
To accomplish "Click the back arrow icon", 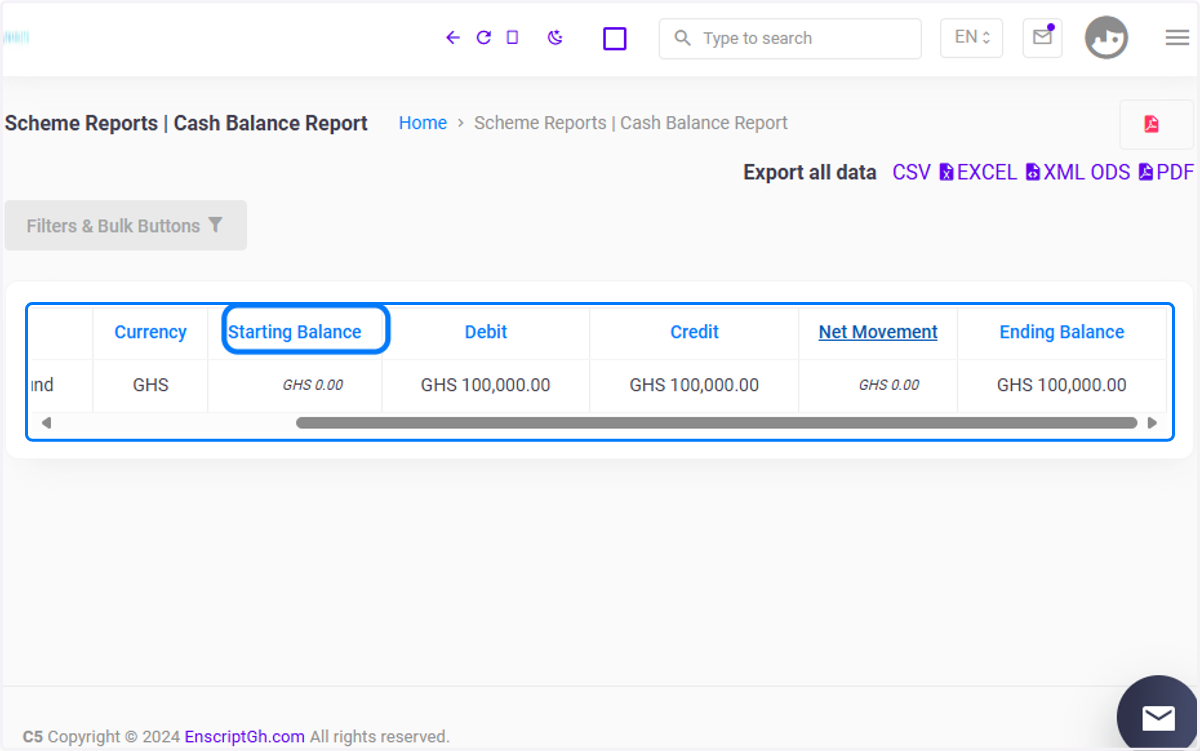I will click(x=452, y=38).
